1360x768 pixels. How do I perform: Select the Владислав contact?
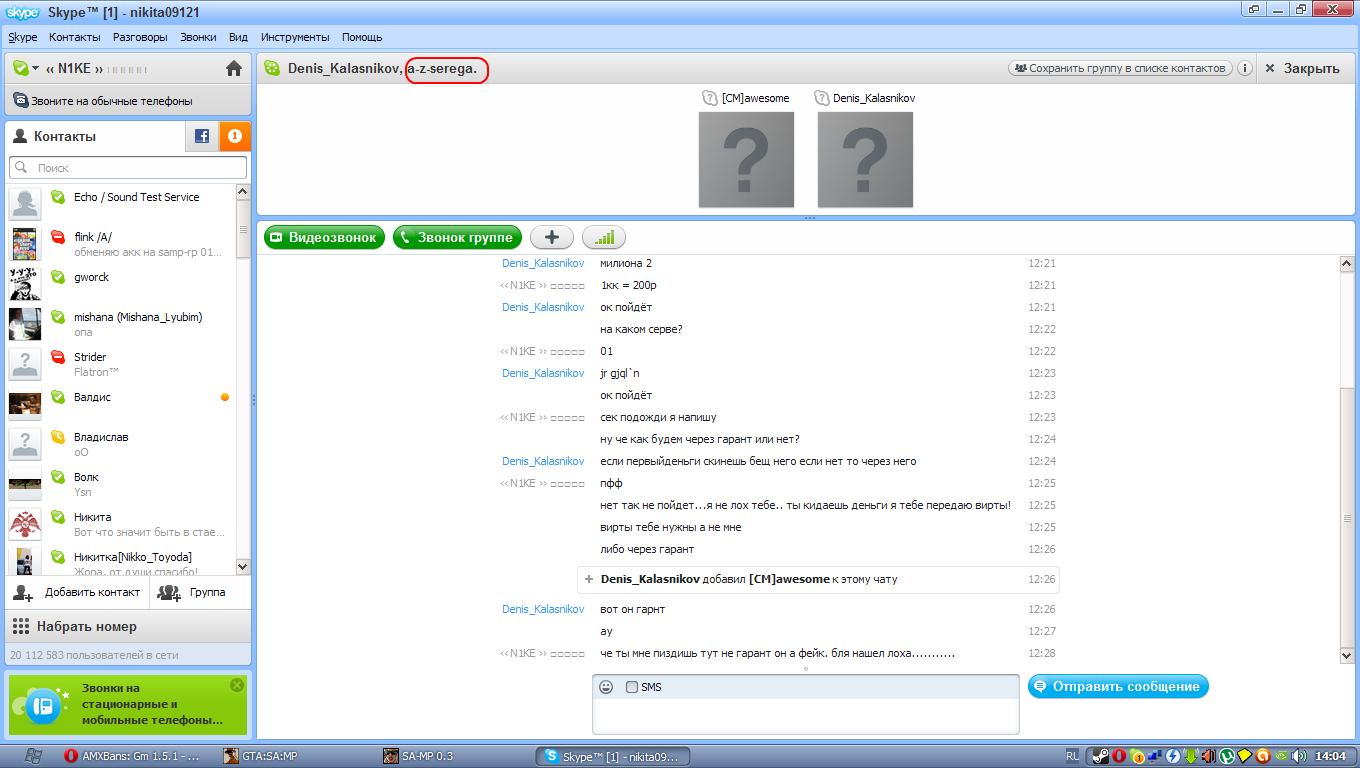pos(121,443)
